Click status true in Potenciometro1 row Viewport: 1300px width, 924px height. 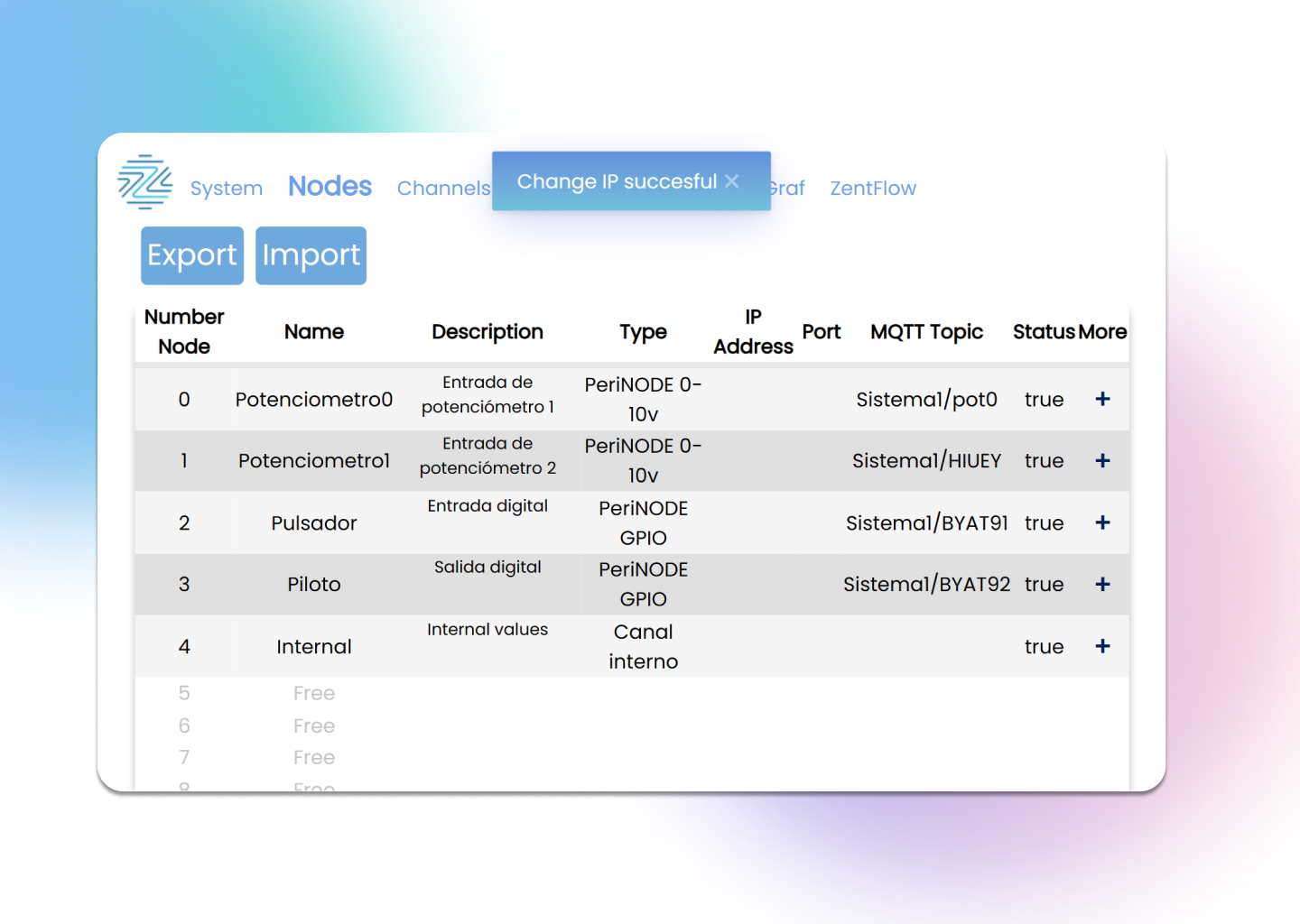[x=1045, y=461]
